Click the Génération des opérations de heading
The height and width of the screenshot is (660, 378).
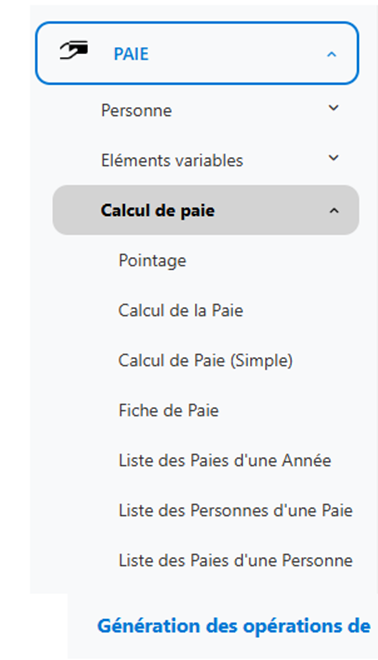234,626
